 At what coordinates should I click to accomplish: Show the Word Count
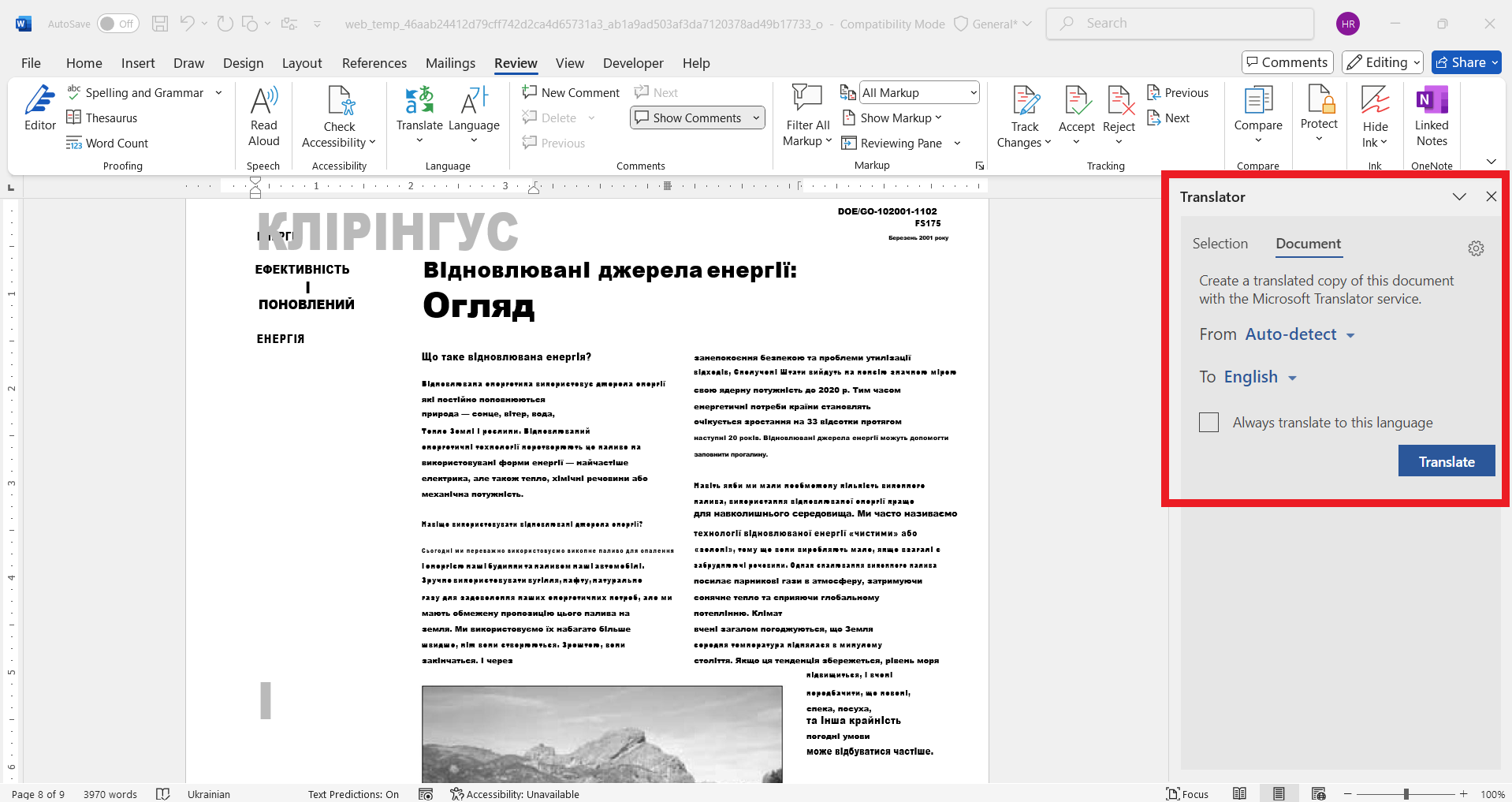pos(107,143)
